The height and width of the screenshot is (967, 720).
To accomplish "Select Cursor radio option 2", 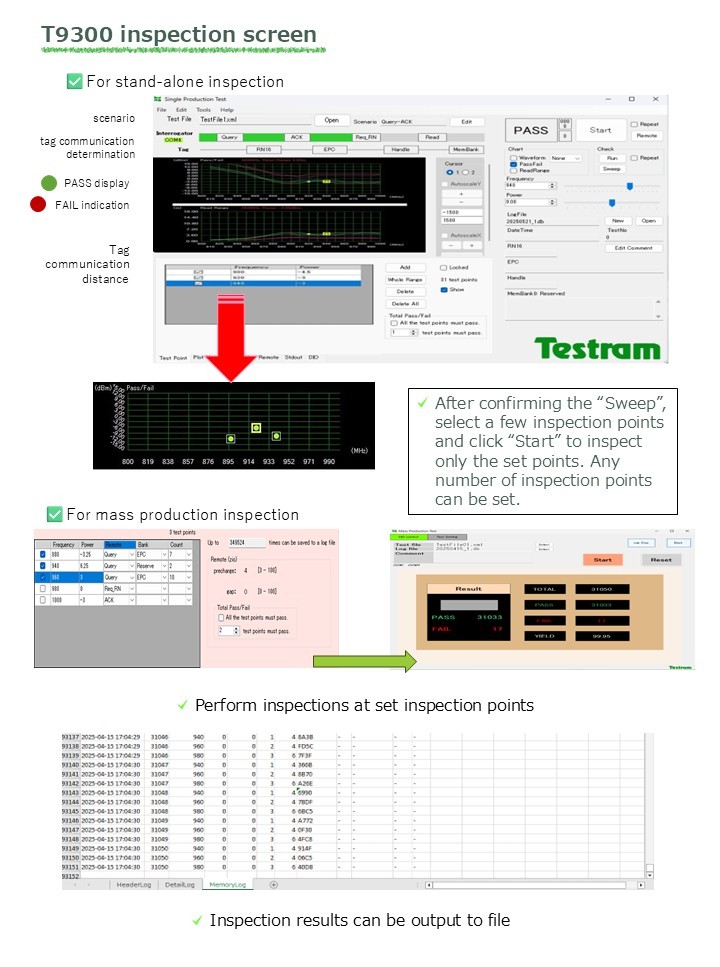I will click(x=466, y=172).
